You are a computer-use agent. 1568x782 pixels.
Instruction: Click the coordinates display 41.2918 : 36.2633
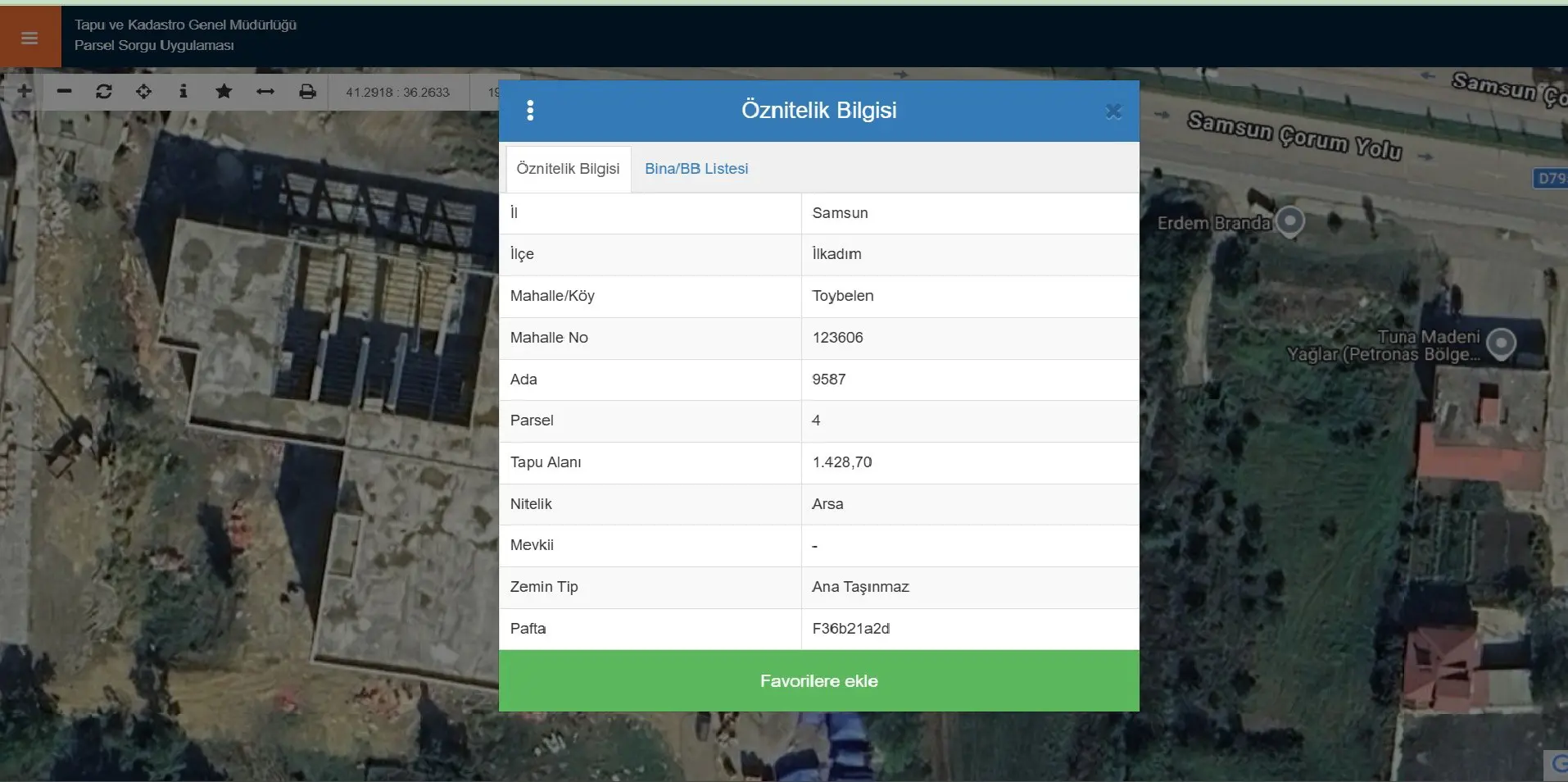pos(398,92)
